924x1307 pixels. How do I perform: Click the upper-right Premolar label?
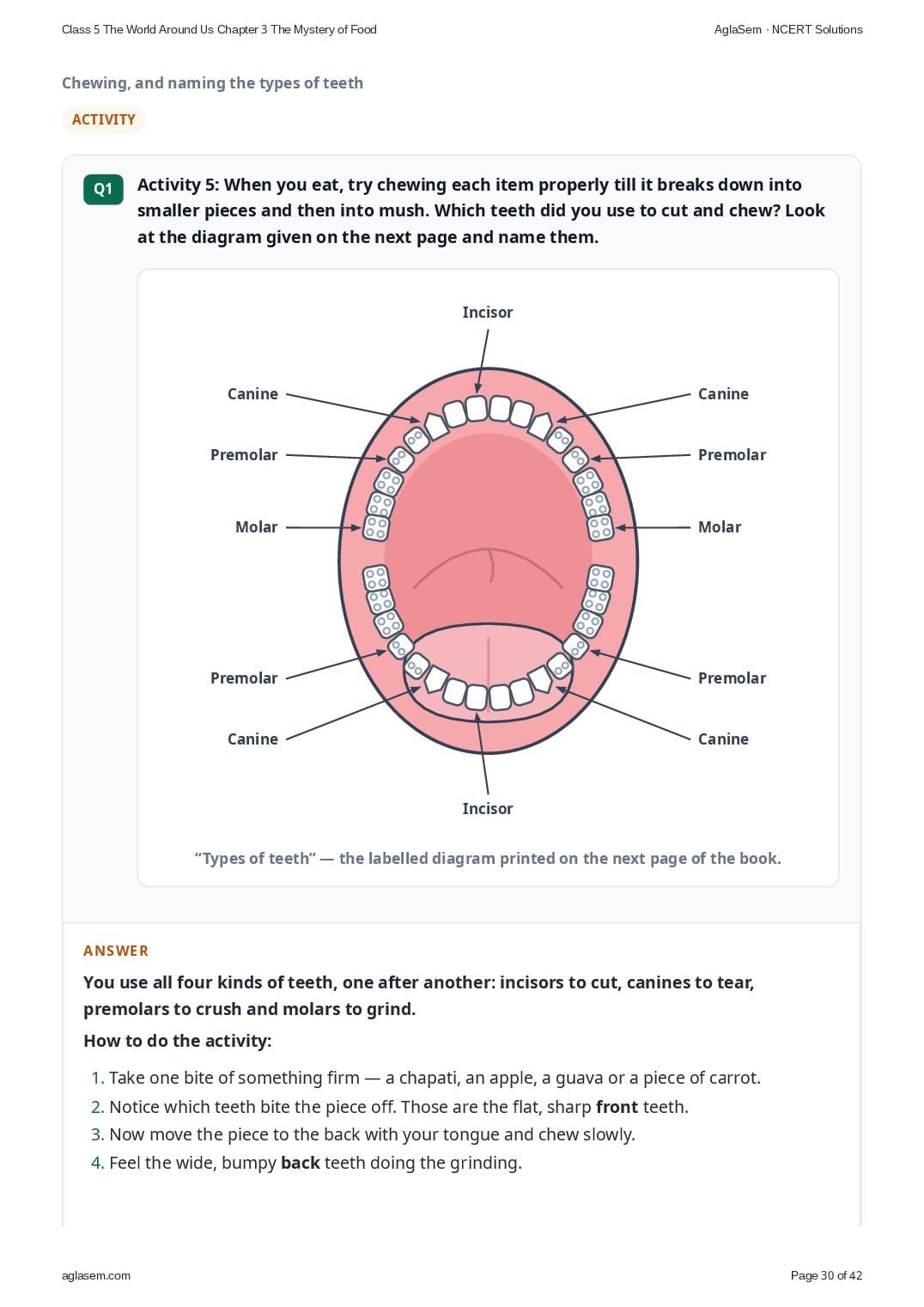(x=732, y=455)
